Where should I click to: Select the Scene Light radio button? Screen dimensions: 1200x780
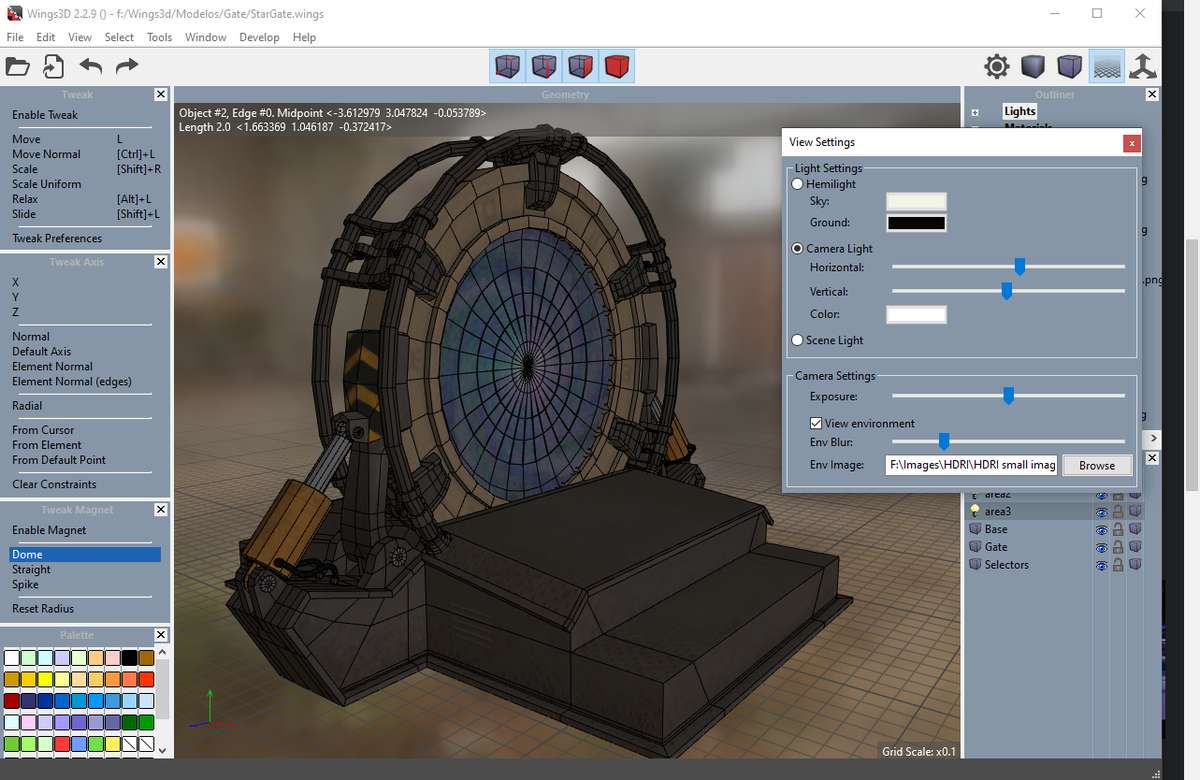click(797, 340)
